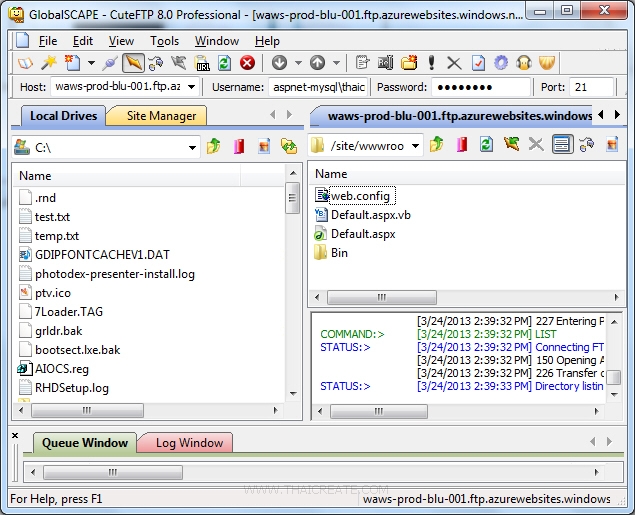Click the main toolbar Refresh icon
The image size is (635, 515).
224,63
